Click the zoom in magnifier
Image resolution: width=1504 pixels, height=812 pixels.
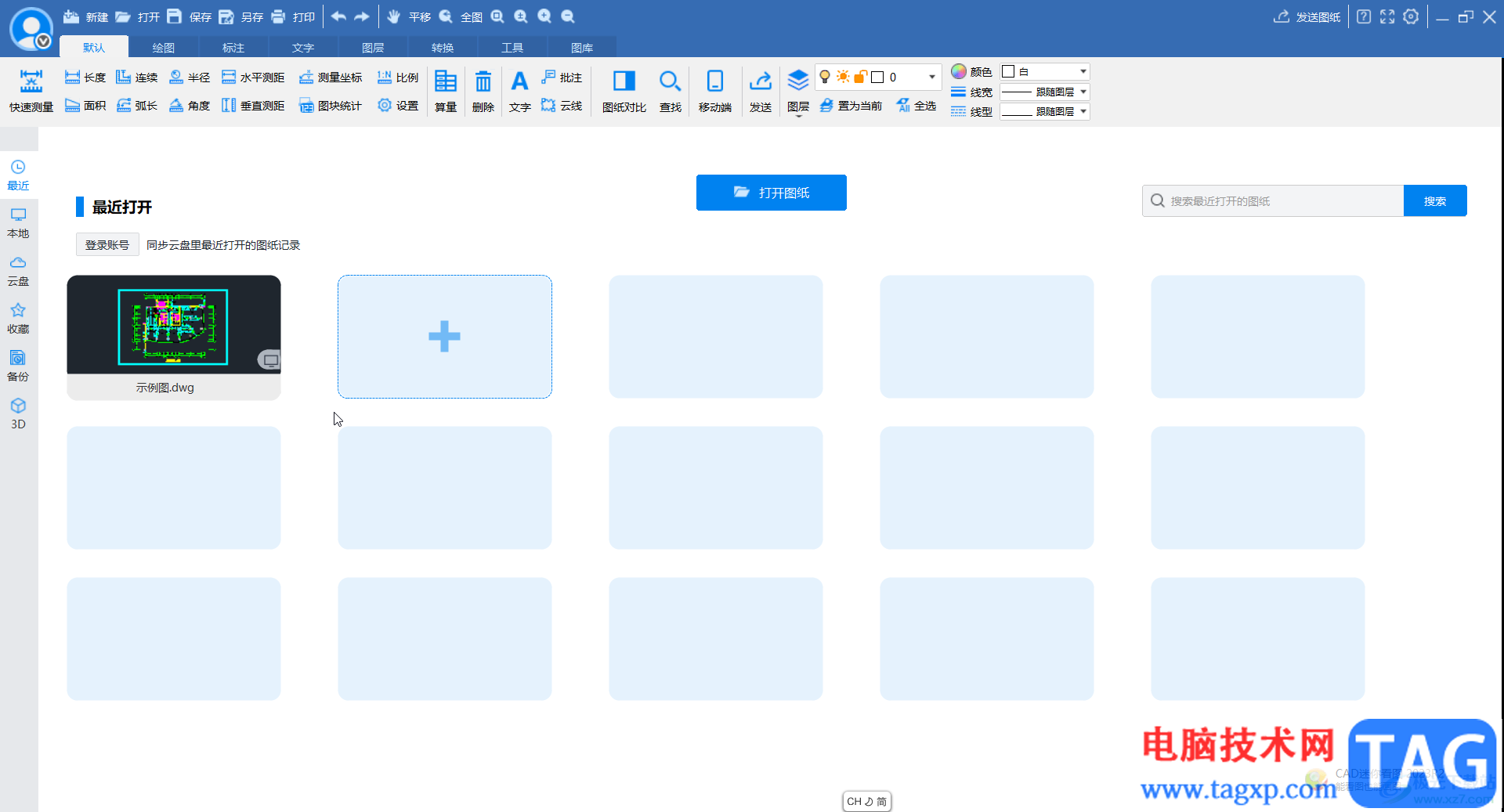(x=544, y=16)
